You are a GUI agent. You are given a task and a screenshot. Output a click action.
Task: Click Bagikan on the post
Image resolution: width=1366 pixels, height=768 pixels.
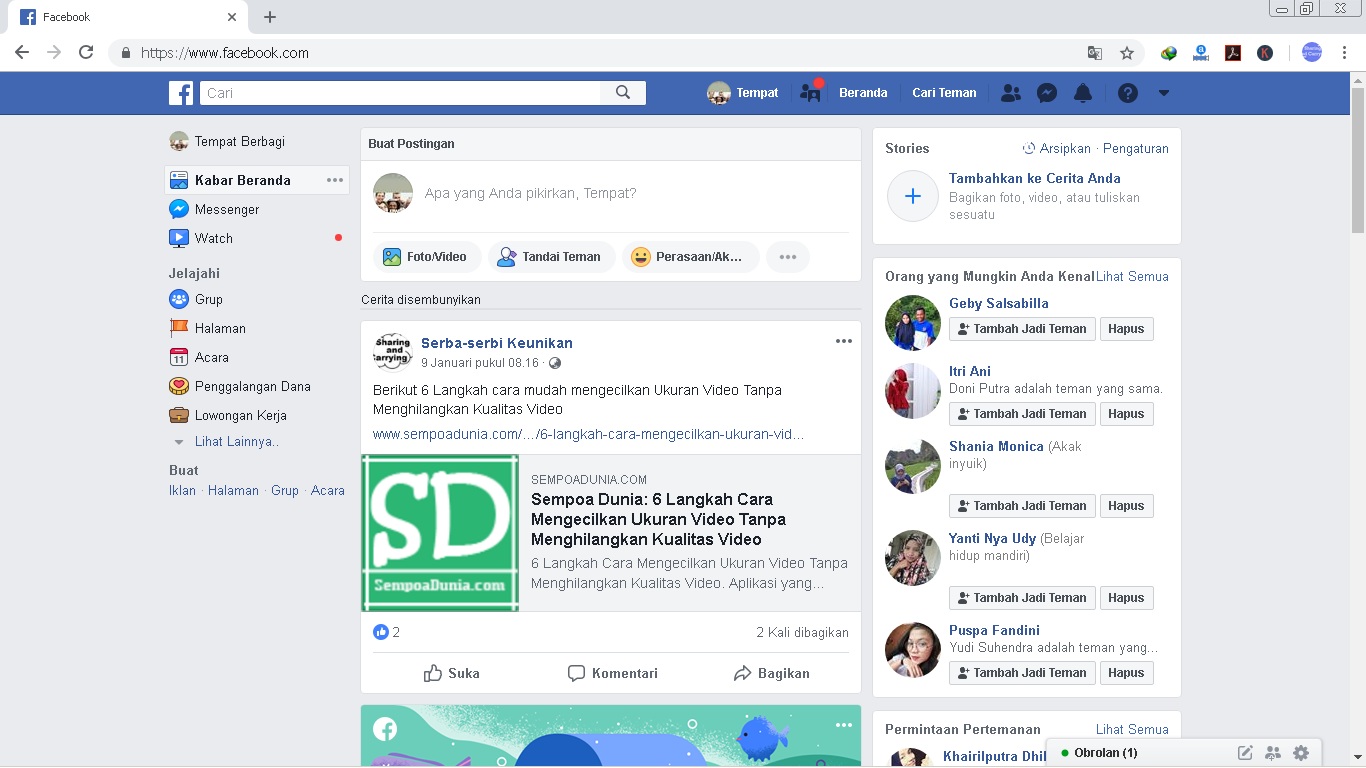(x=772, y=673)
